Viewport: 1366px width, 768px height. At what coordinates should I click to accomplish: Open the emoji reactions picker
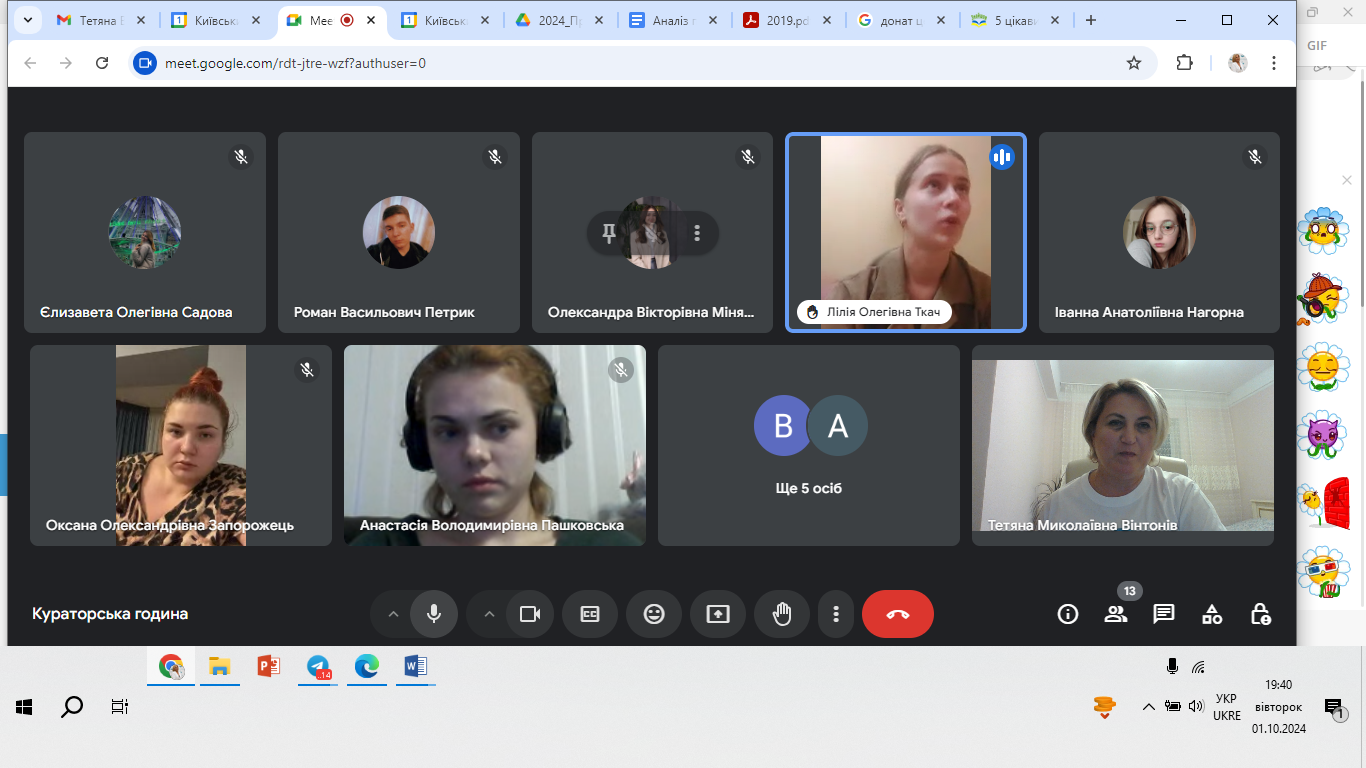tap(654, 614)
